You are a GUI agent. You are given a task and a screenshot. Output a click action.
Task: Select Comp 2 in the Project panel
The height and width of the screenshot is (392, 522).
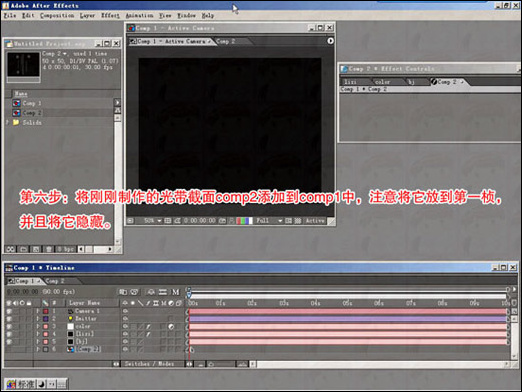point(32,113)
